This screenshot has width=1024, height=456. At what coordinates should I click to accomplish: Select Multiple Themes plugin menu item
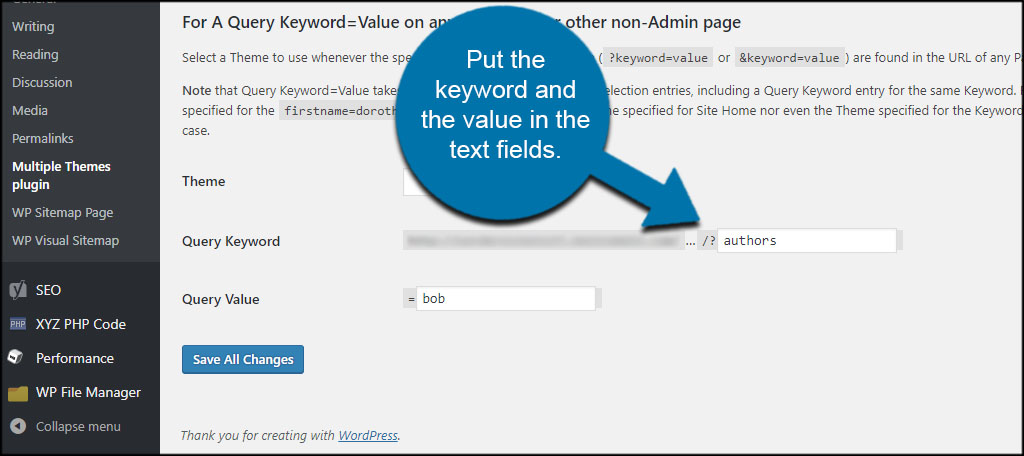pyautogui.click(x=61, y=176)
